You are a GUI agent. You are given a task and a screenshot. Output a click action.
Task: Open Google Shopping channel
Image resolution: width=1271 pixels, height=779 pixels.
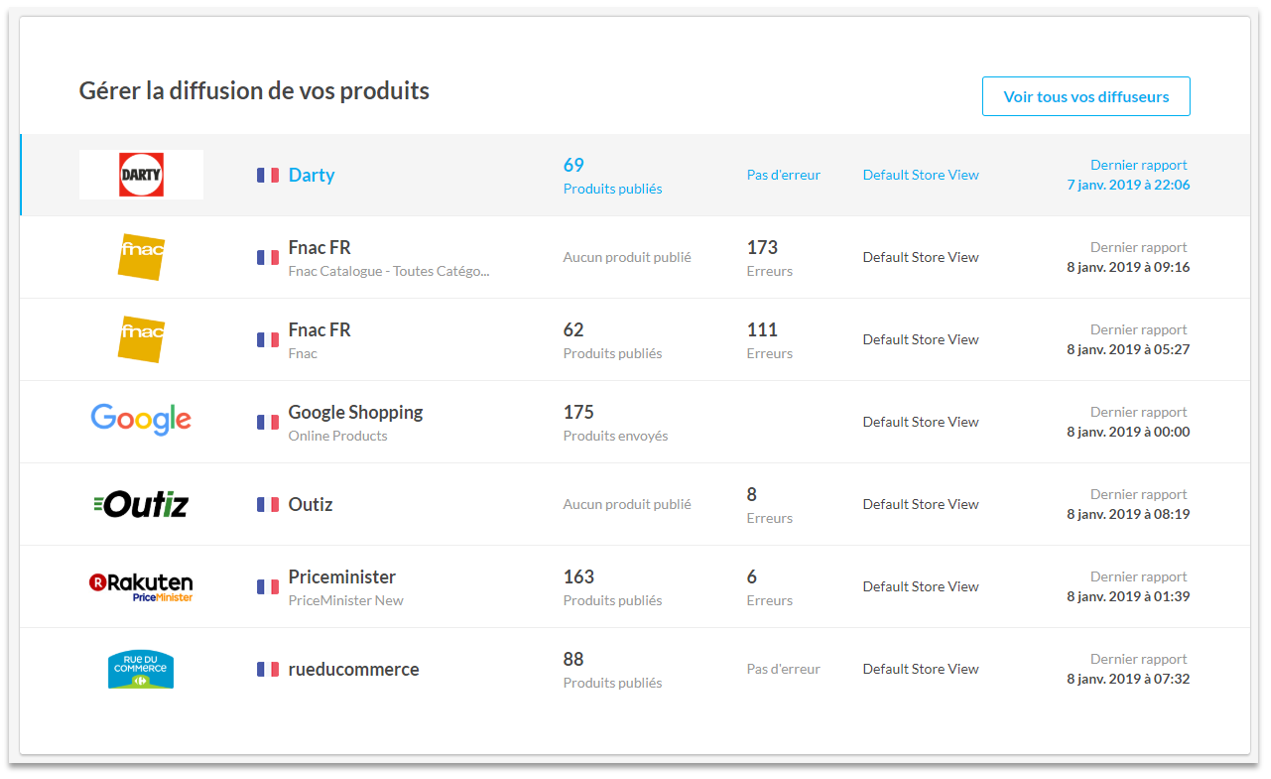[x=356, y=412]
